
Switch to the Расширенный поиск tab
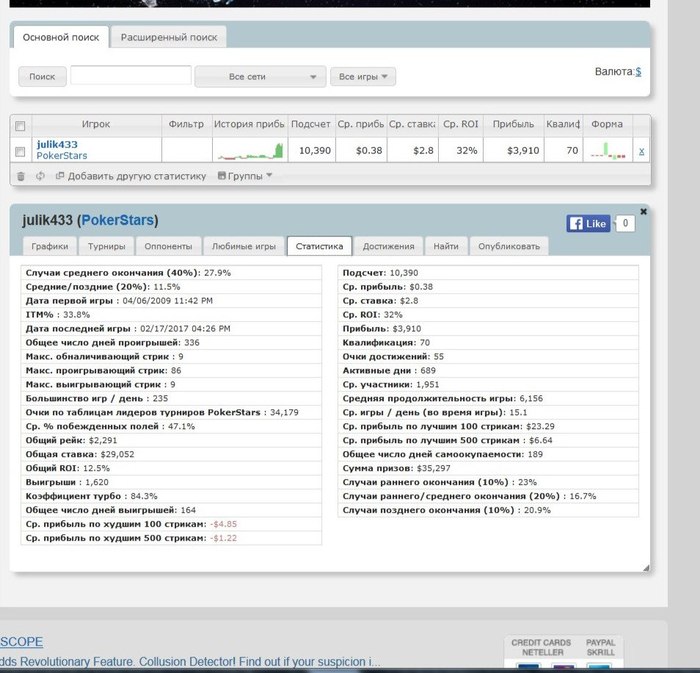click(x=169, y=37)
